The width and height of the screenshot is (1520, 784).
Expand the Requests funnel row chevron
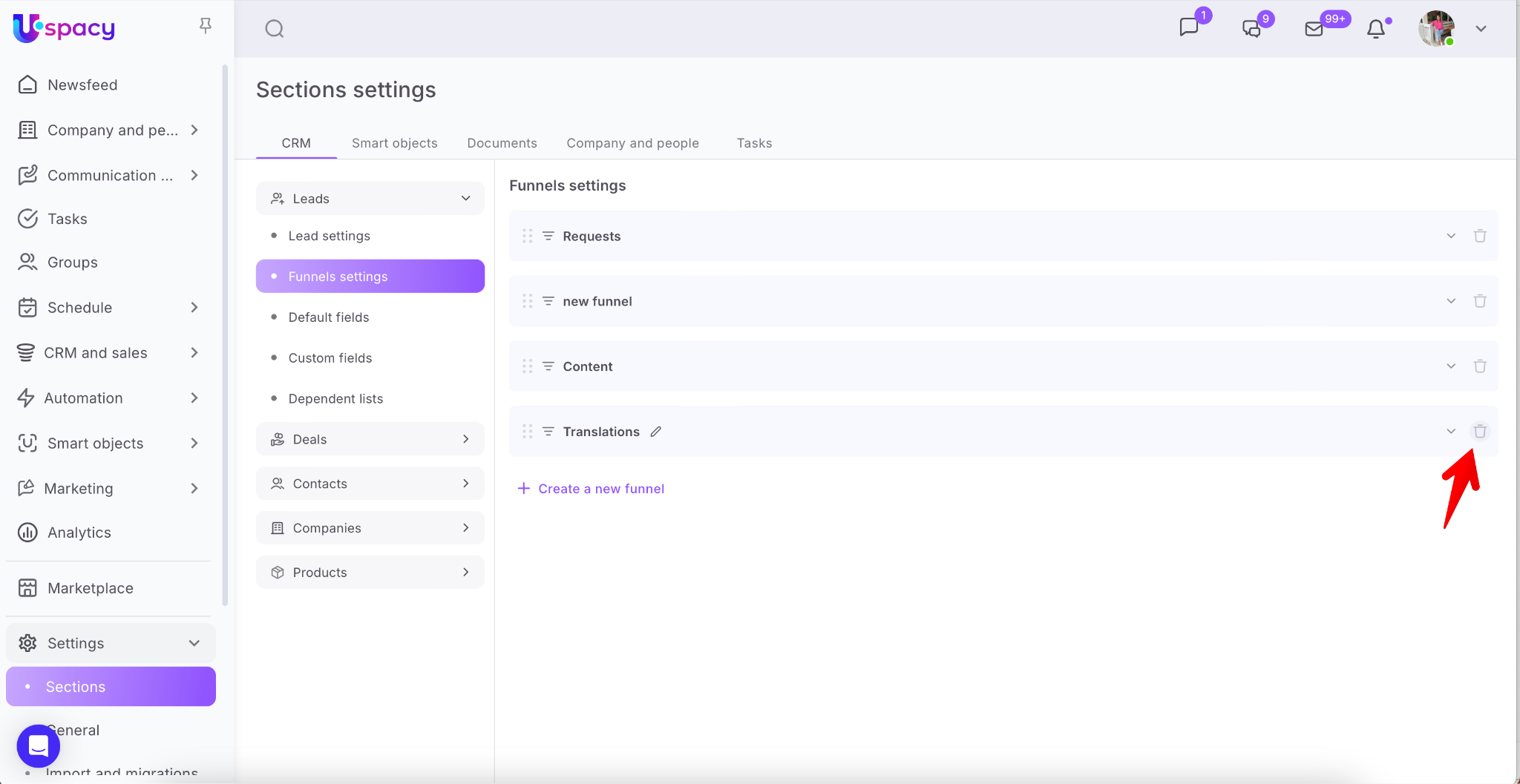pyautogui.click(x=1450, y=236)
